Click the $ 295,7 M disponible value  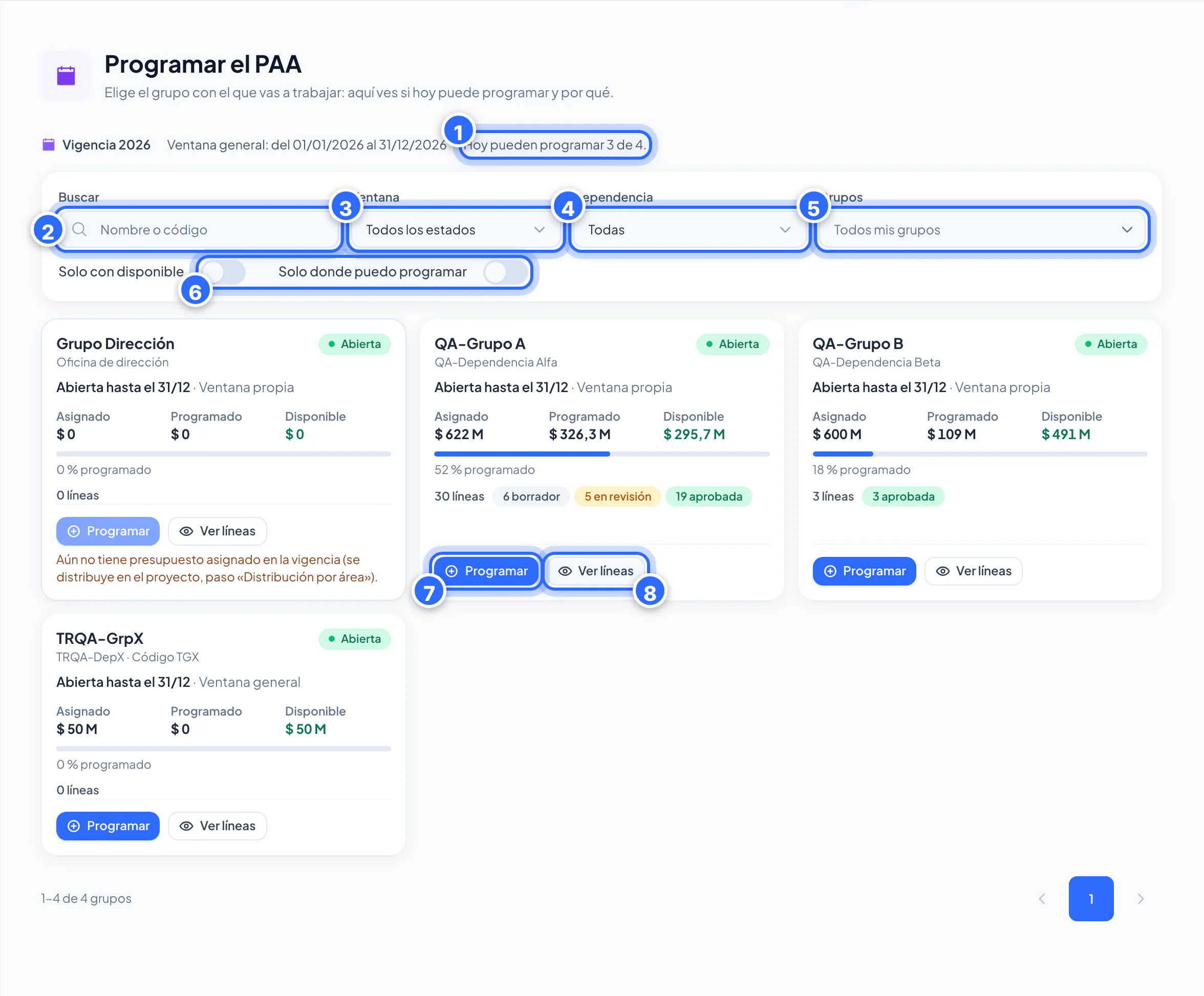[x=694, y=435]
